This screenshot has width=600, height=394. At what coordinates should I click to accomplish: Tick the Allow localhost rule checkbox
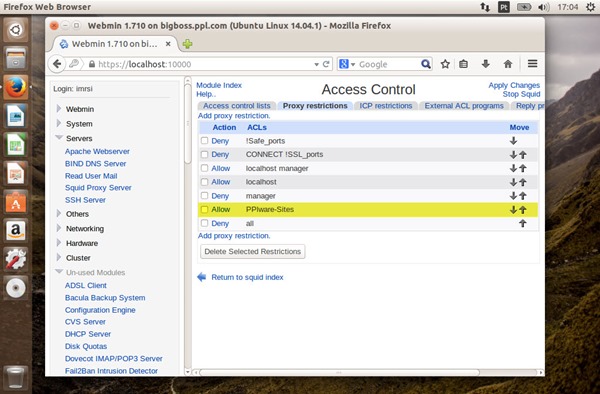pyautogui.click(x=204, y=182)
